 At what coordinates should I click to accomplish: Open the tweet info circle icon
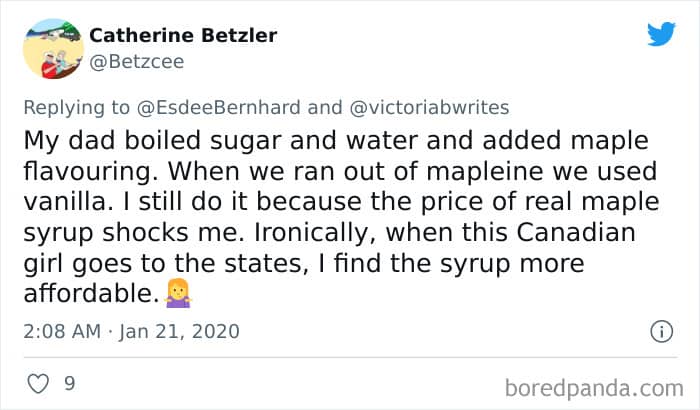tap(661, 330)
